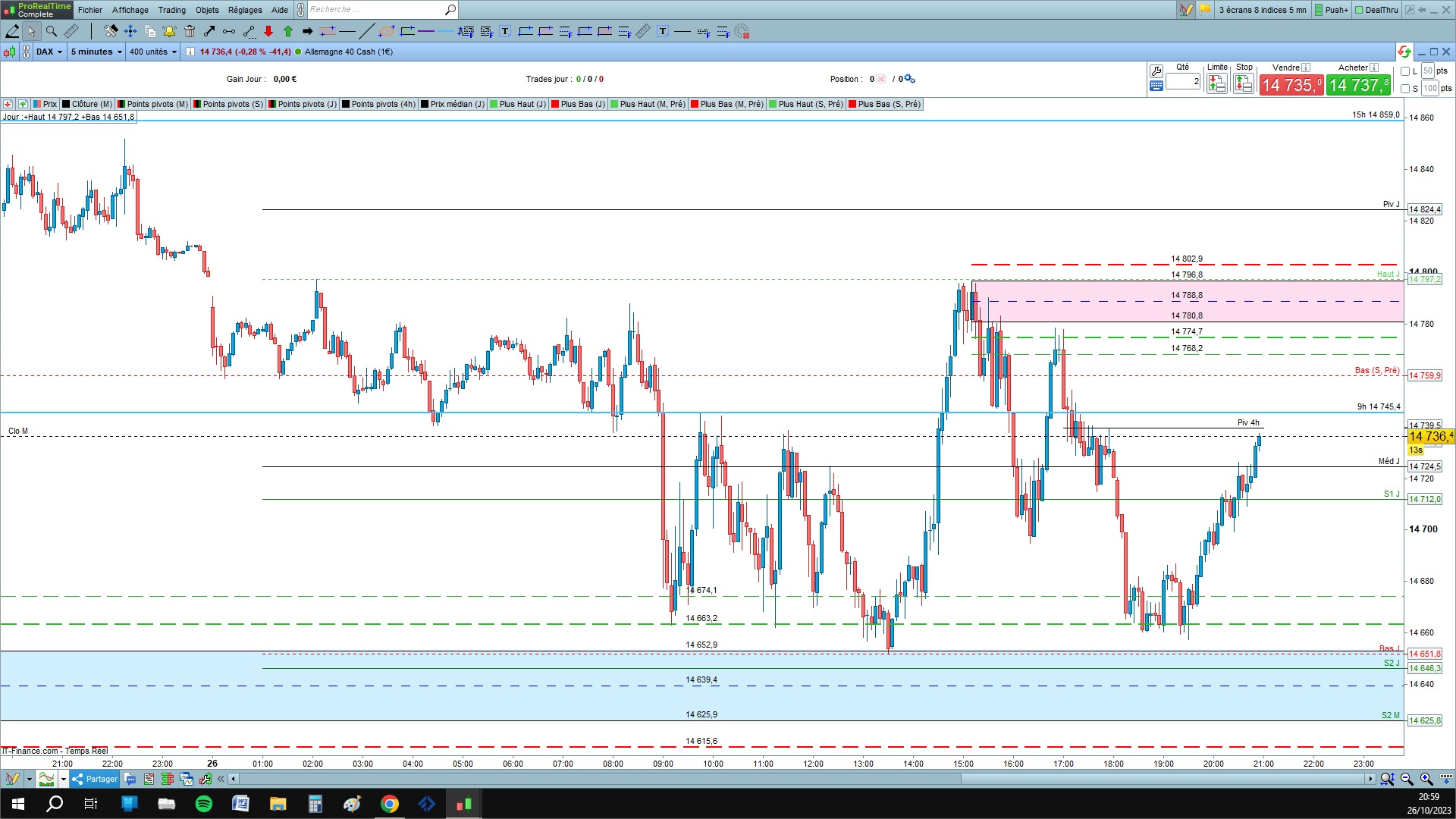Image resolution: width=1456 pixels, height=819 pixels.
Task: Click the Qté quantity input field
Action: click(1182, 81)
